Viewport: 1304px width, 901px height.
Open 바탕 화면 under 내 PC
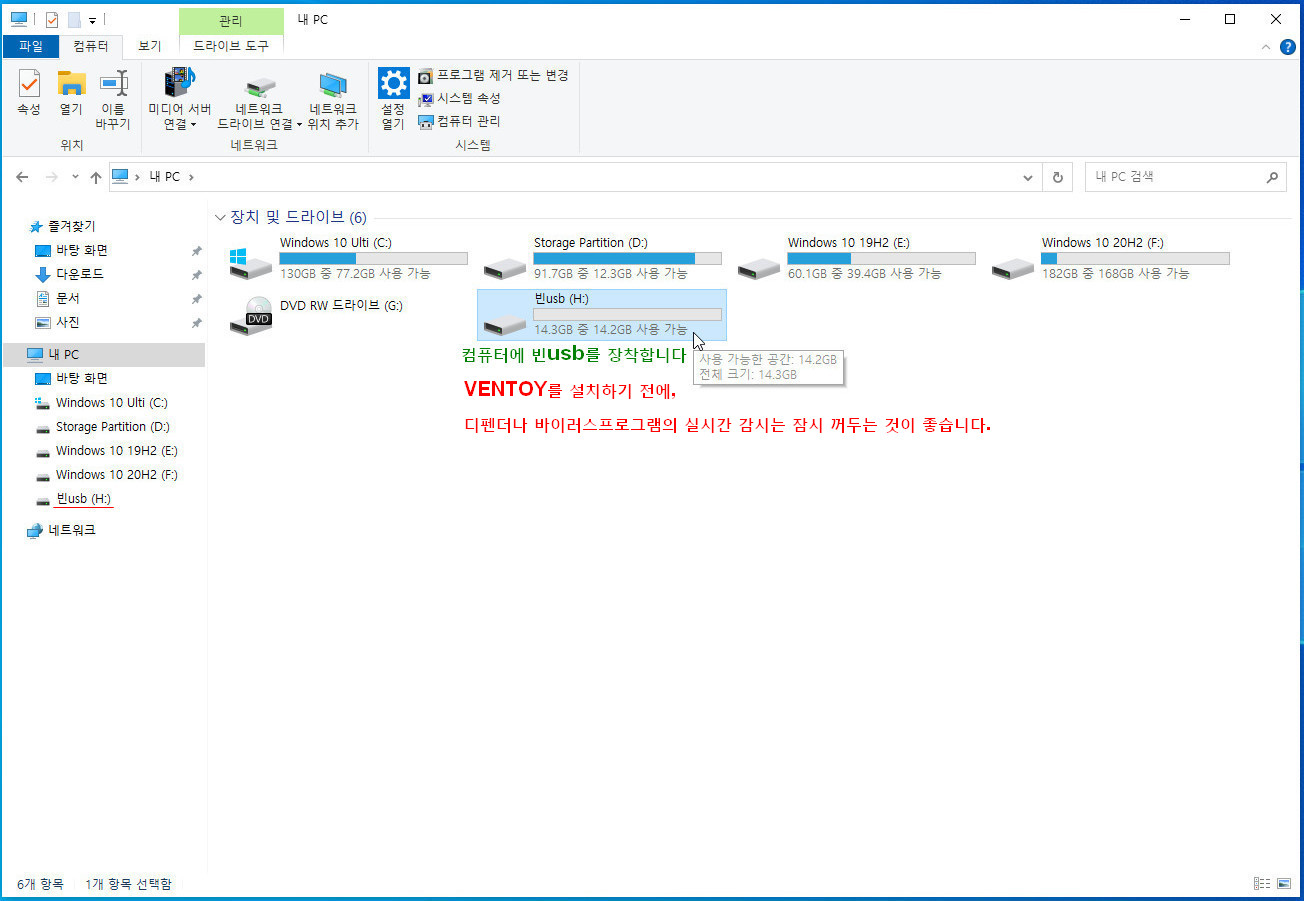[81, 378]
